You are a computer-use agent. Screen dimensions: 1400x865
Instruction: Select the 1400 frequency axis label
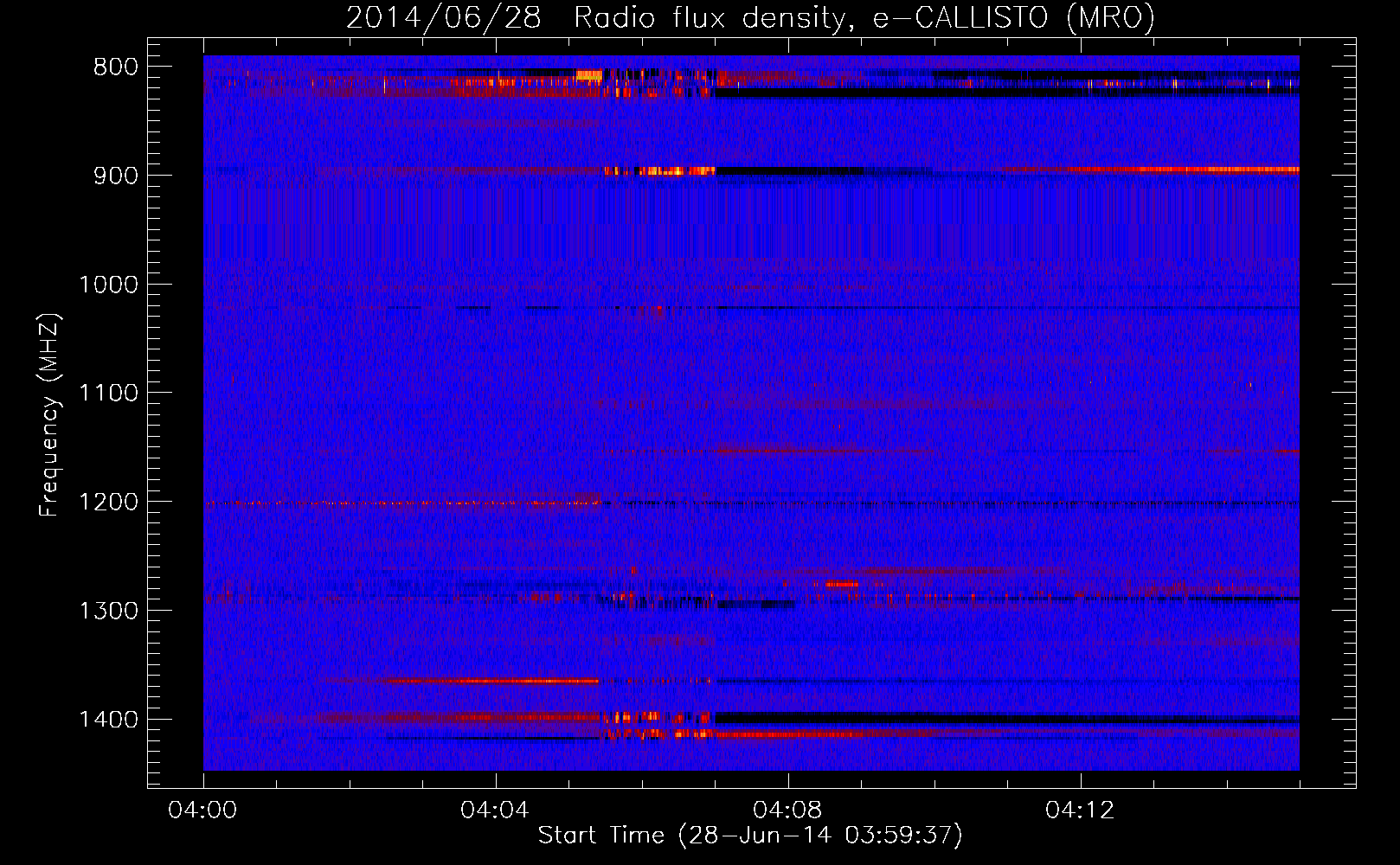pyautogui.click(x=108, y=720)
